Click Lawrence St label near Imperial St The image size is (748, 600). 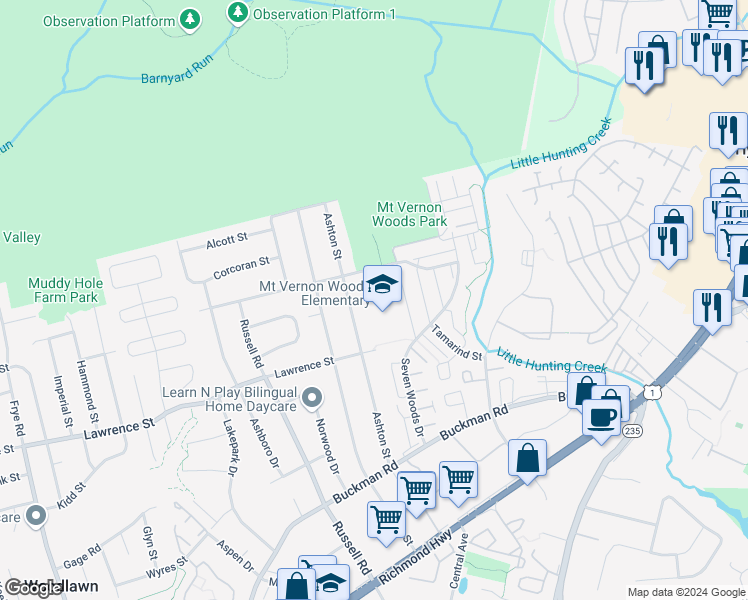tap(119, 428)
